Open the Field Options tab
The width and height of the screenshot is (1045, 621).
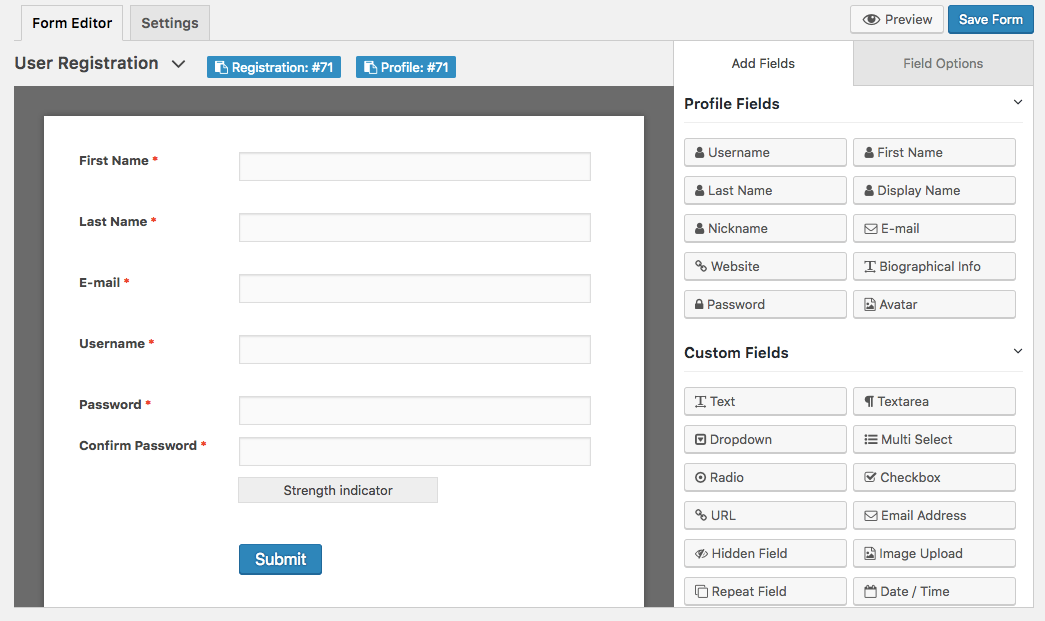pos(941,62)
